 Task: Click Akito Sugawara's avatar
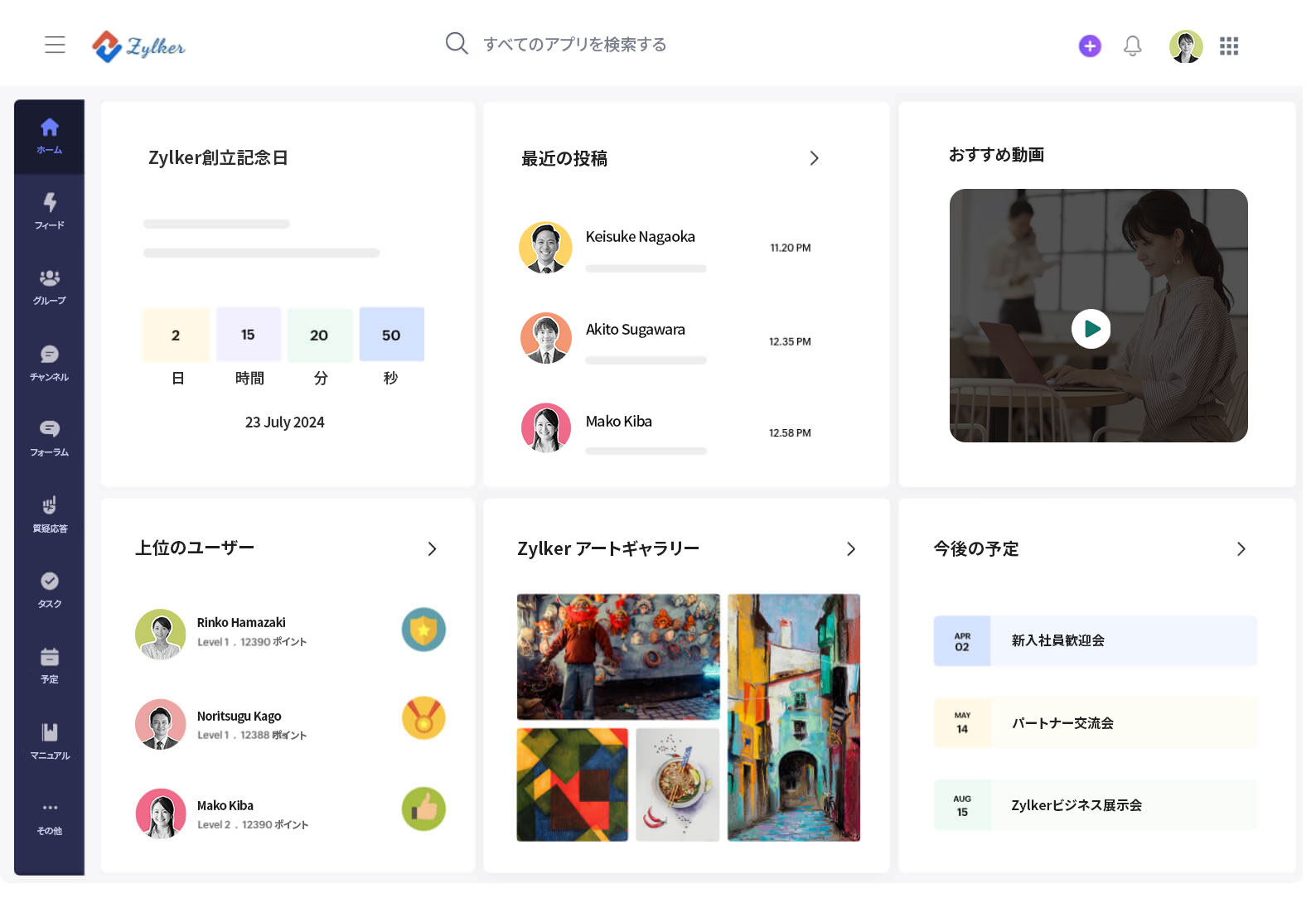coord(546,338)
